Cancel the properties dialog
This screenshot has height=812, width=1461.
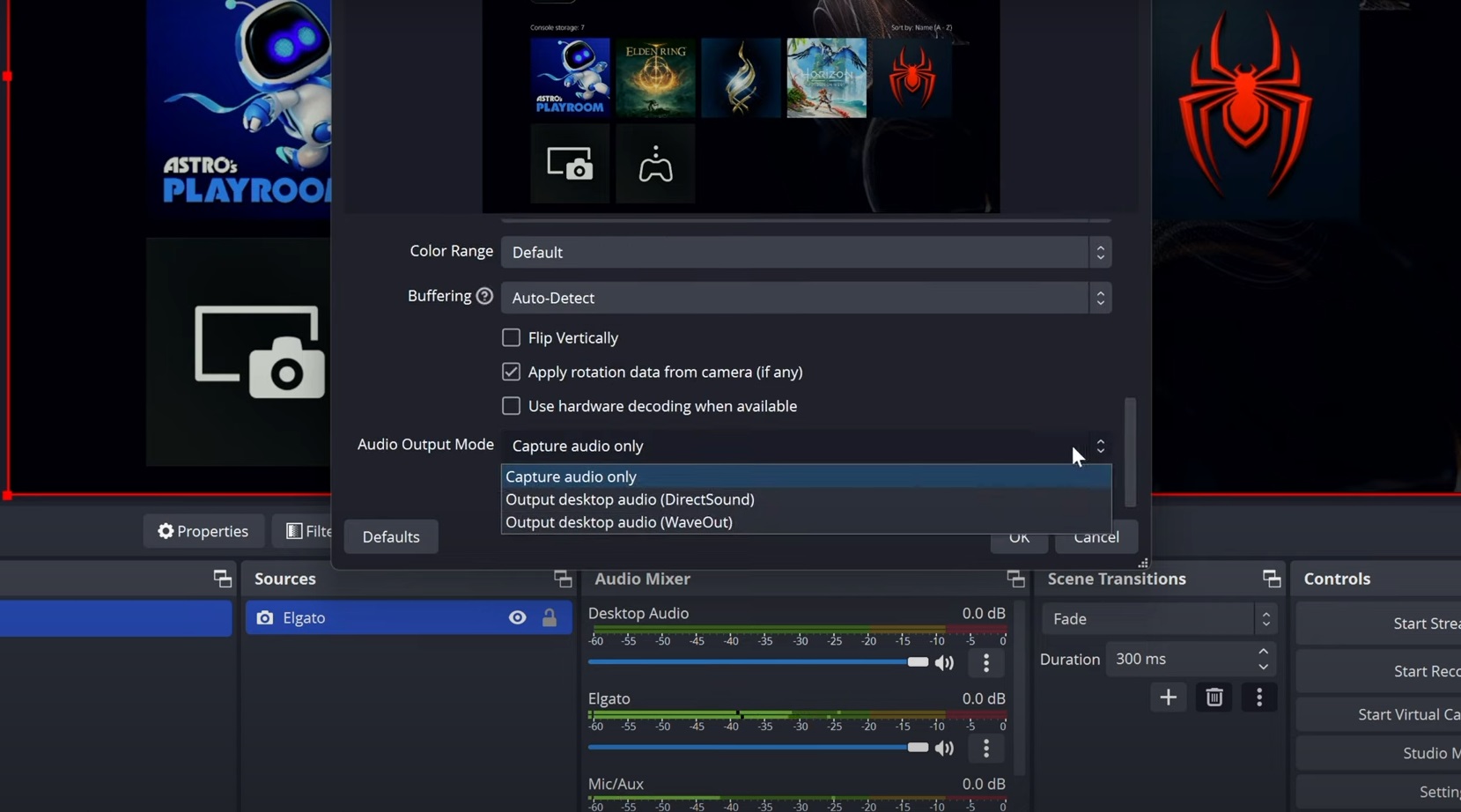(1096, 539)
